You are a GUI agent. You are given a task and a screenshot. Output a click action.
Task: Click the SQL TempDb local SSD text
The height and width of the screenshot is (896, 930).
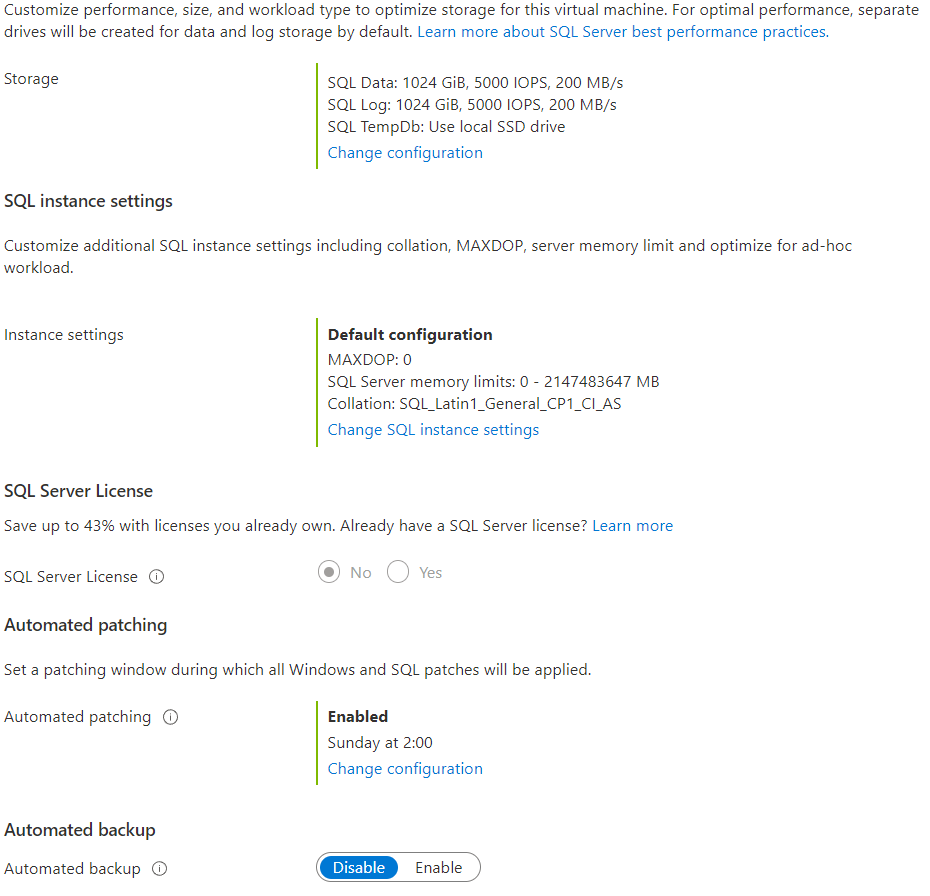click(446, 127)
